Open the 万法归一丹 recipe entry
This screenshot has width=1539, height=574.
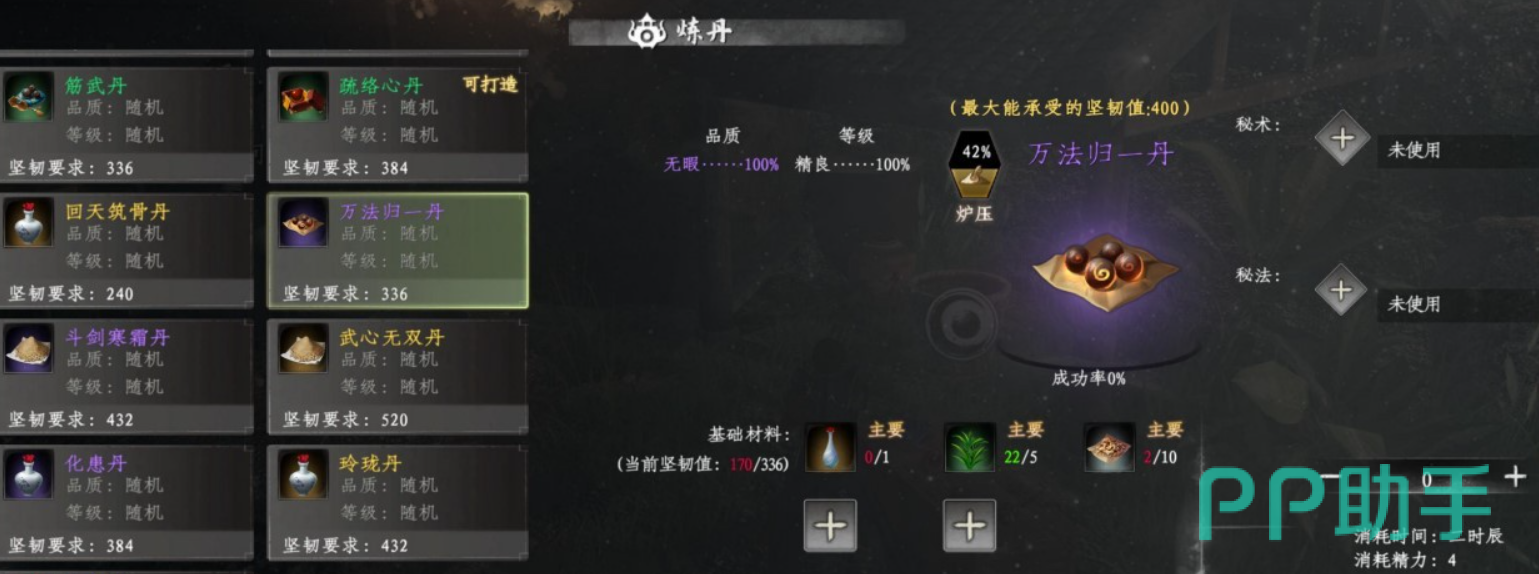tap(398, 251)
